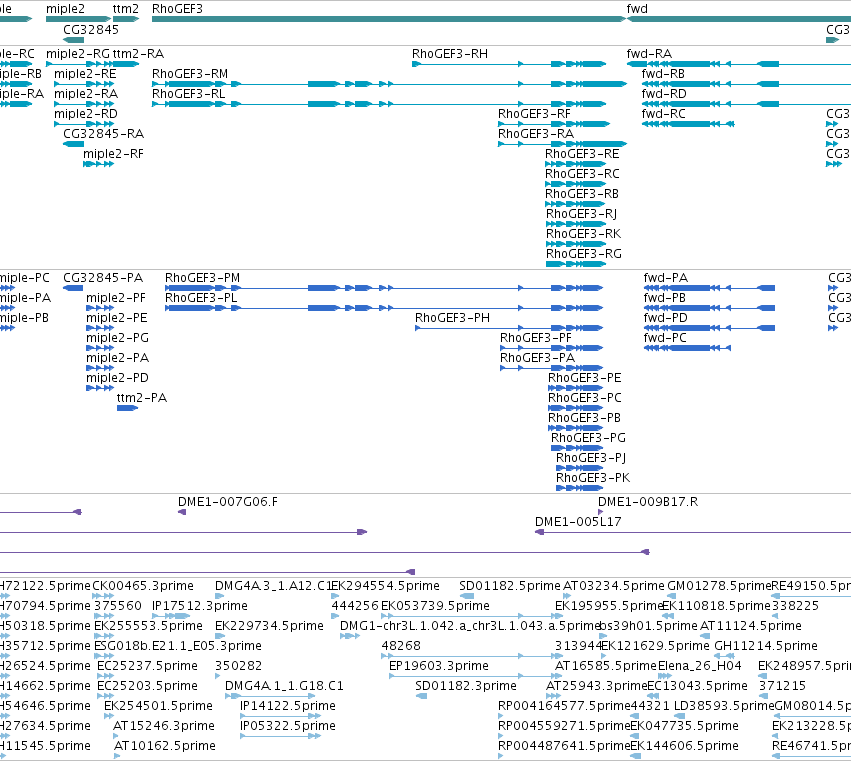Select EST EK053739.5prime
851x761 pixels.
[x=435, y=606]
